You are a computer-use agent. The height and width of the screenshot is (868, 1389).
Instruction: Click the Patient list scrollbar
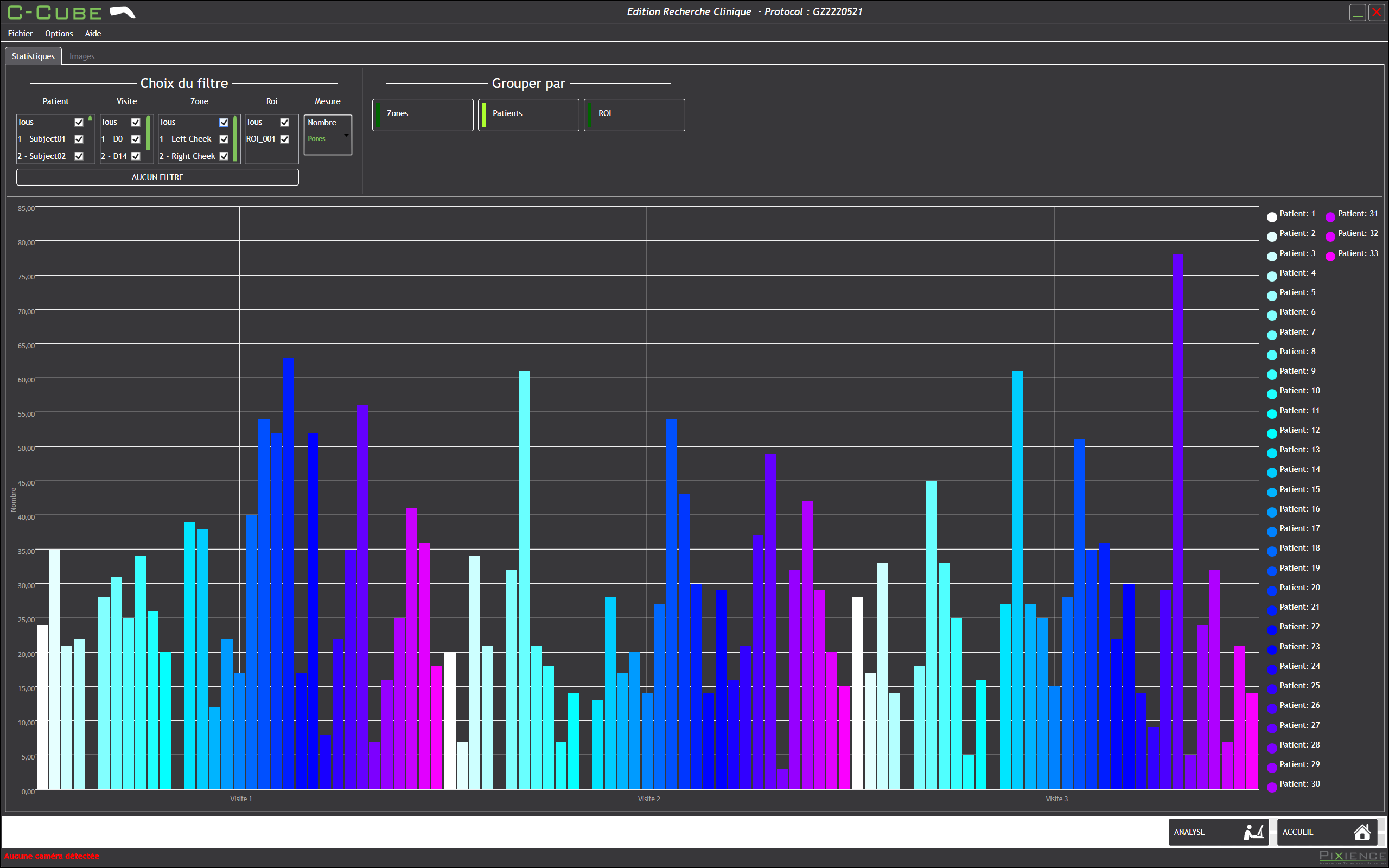tap(90, 118)
